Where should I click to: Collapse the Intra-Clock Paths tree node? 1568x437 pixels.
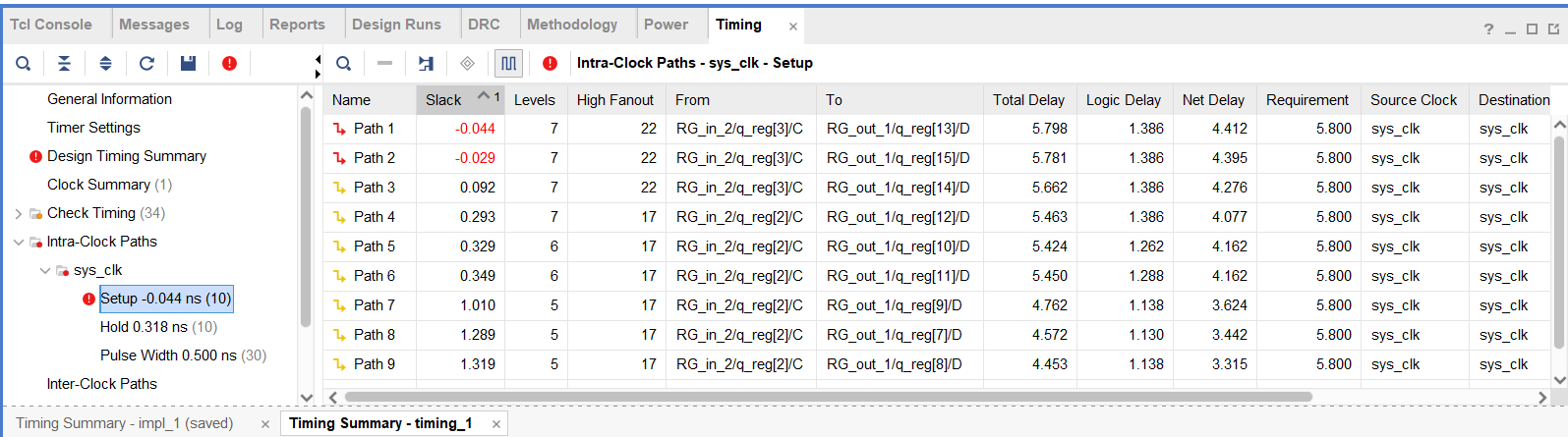(x=19, y=242)
